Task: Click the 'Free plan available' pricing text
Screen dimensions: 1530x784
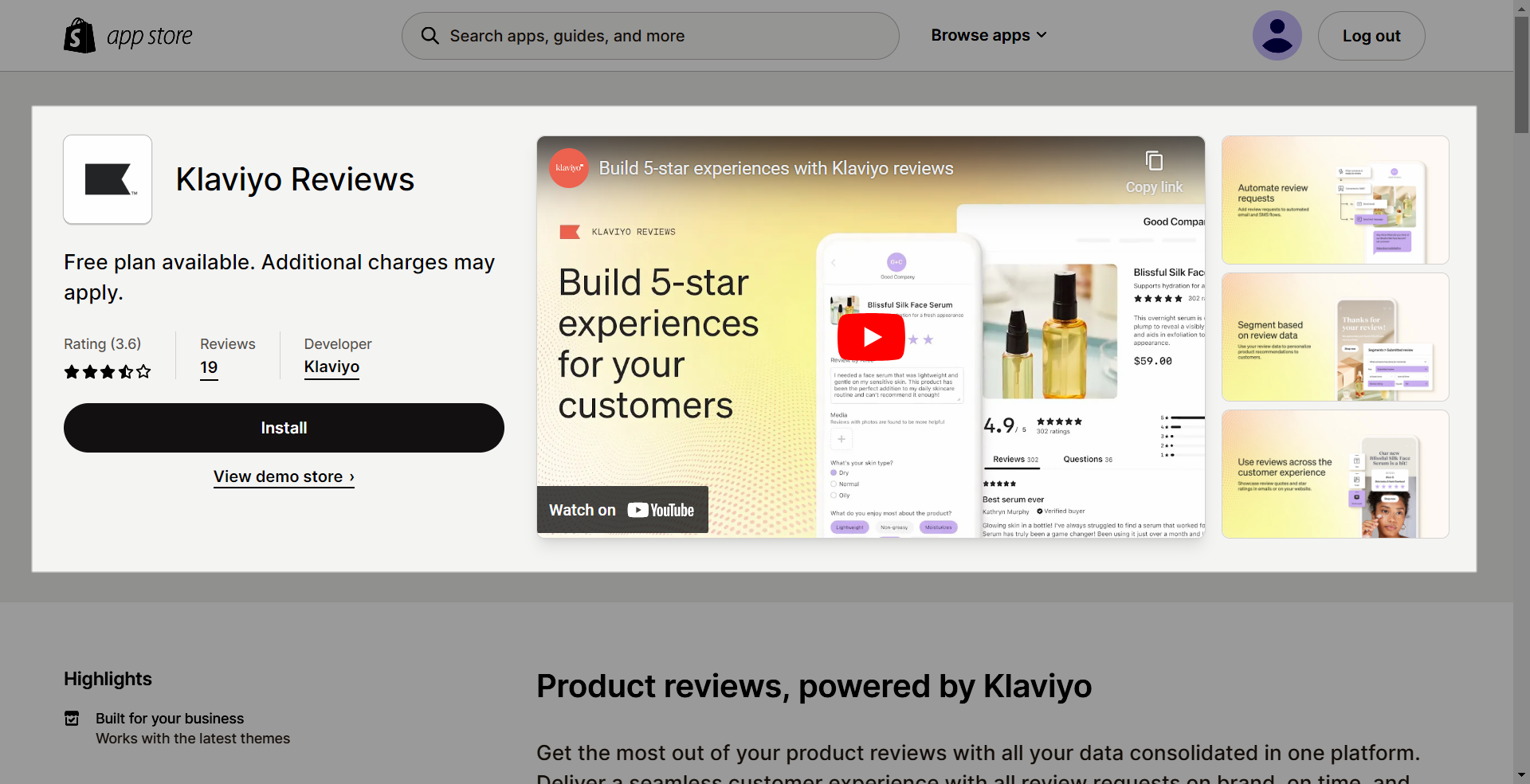Action: point(279,277)
